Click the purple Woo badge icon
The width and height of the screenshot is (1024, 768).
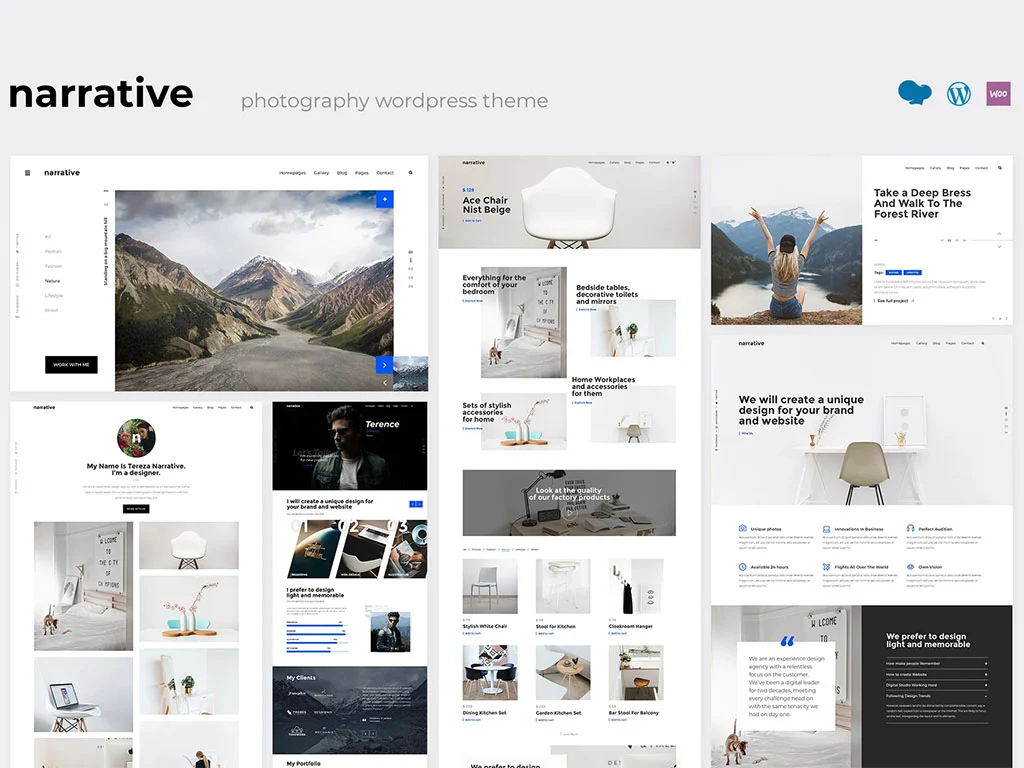[998, 93]
